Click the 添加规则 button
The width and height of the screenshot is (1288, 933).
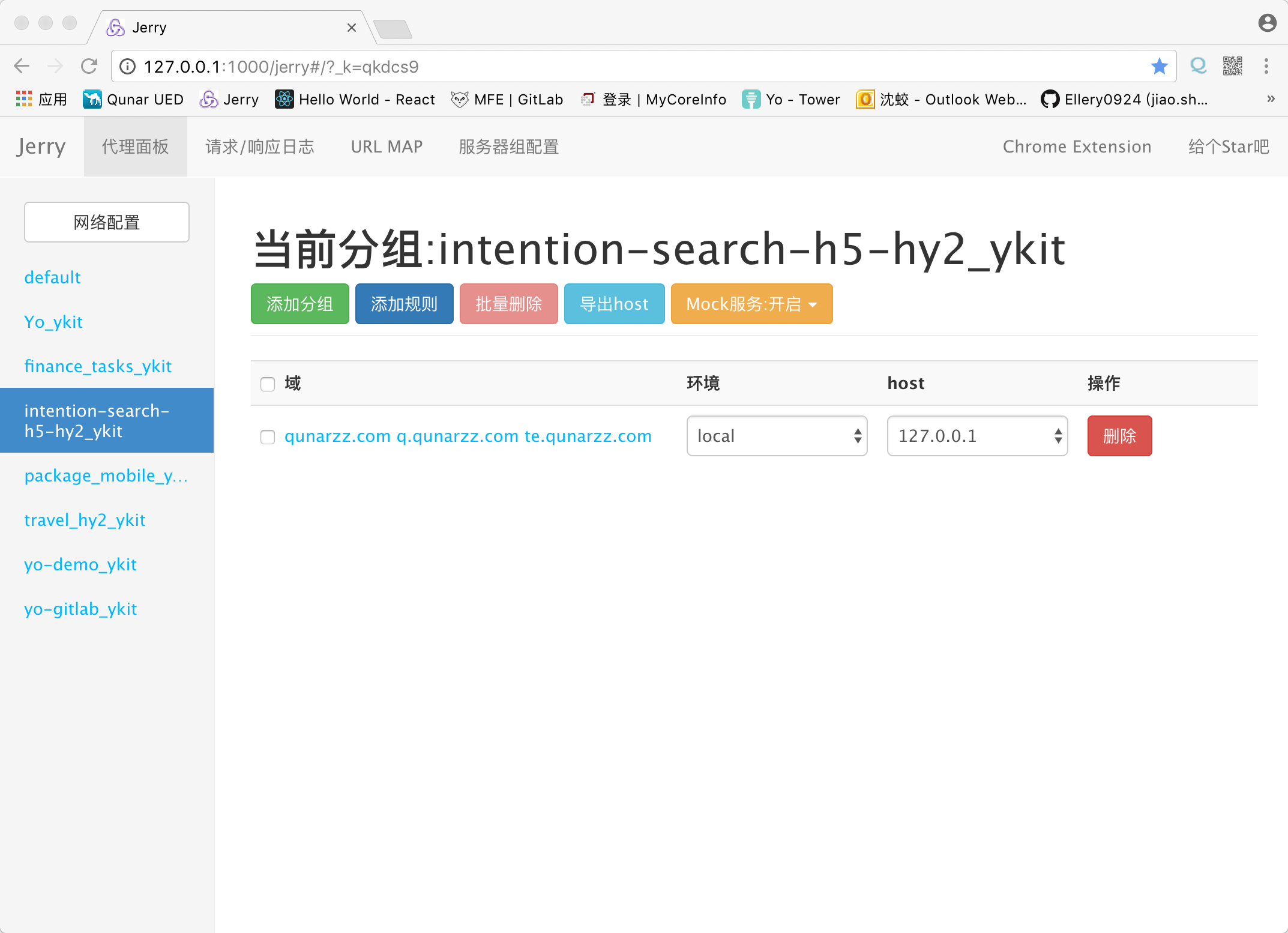pyautogui.click(x=404, y=304)
